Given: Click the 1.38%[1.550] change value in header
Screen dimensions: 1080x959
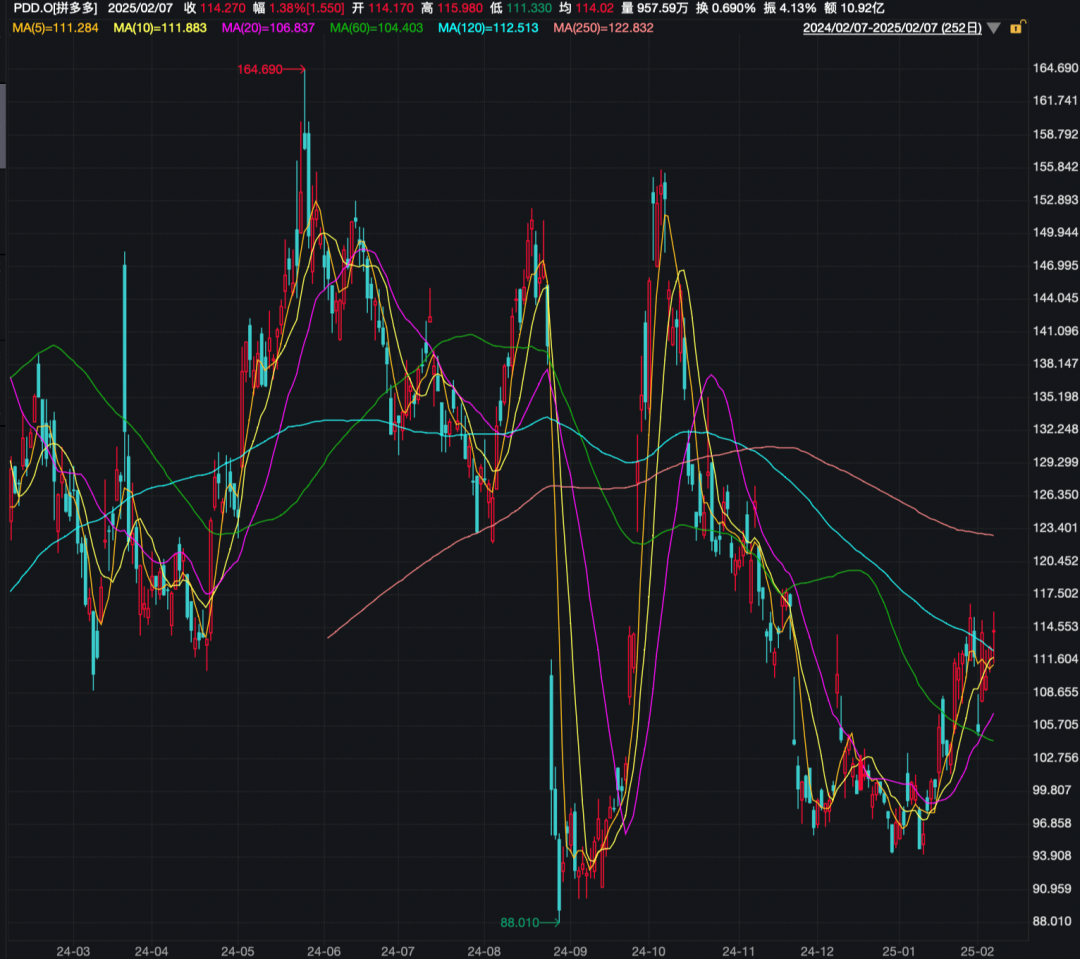Looking at the screenshot, I should pyautogui.click(x=307, y=8).
